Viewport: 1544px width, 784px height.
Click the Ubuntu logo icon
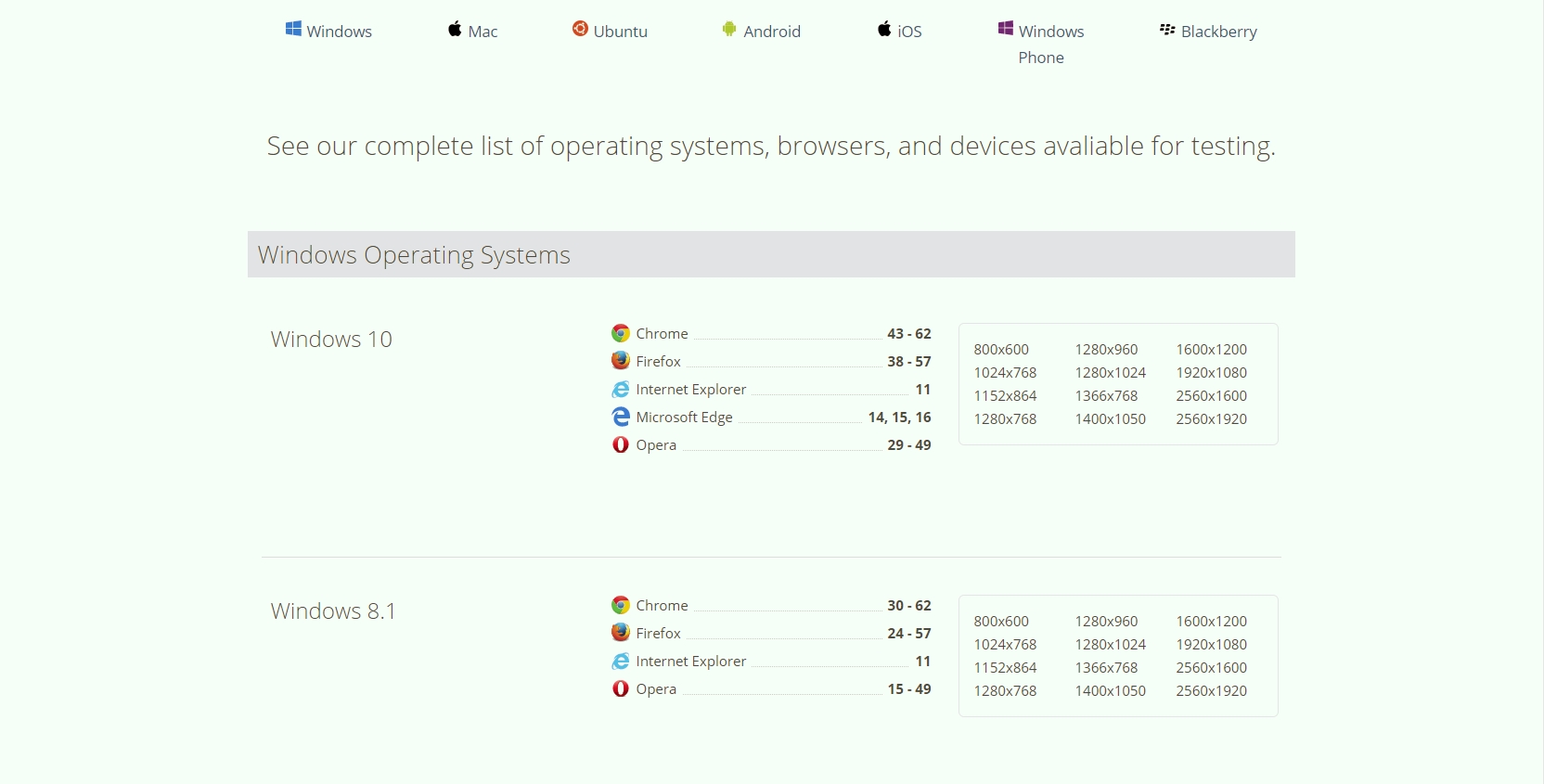click(x=580, y=29)
